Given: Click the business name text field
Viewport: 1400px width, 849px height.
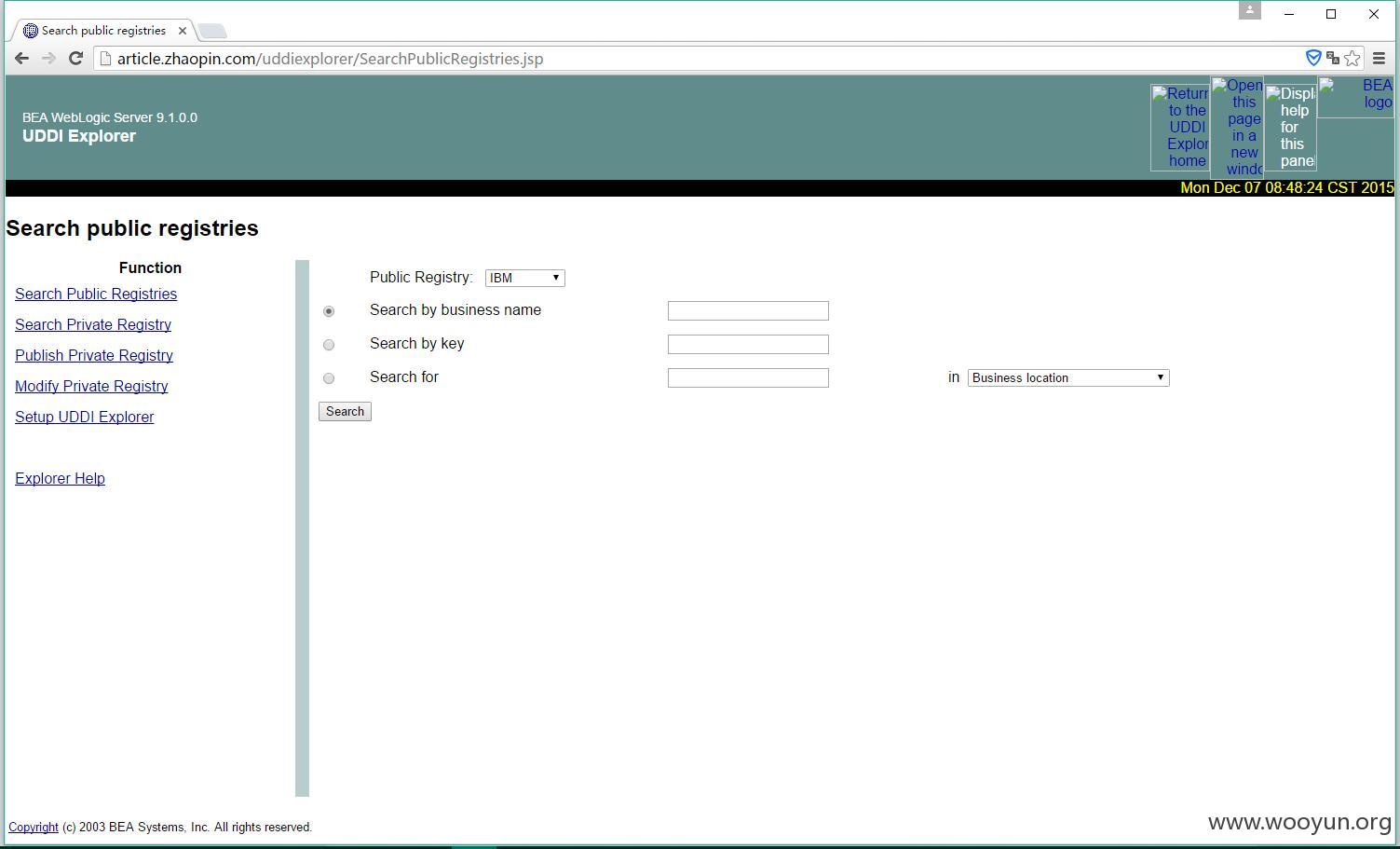Looking at the screenshot, I should click(x=748, y=310).
